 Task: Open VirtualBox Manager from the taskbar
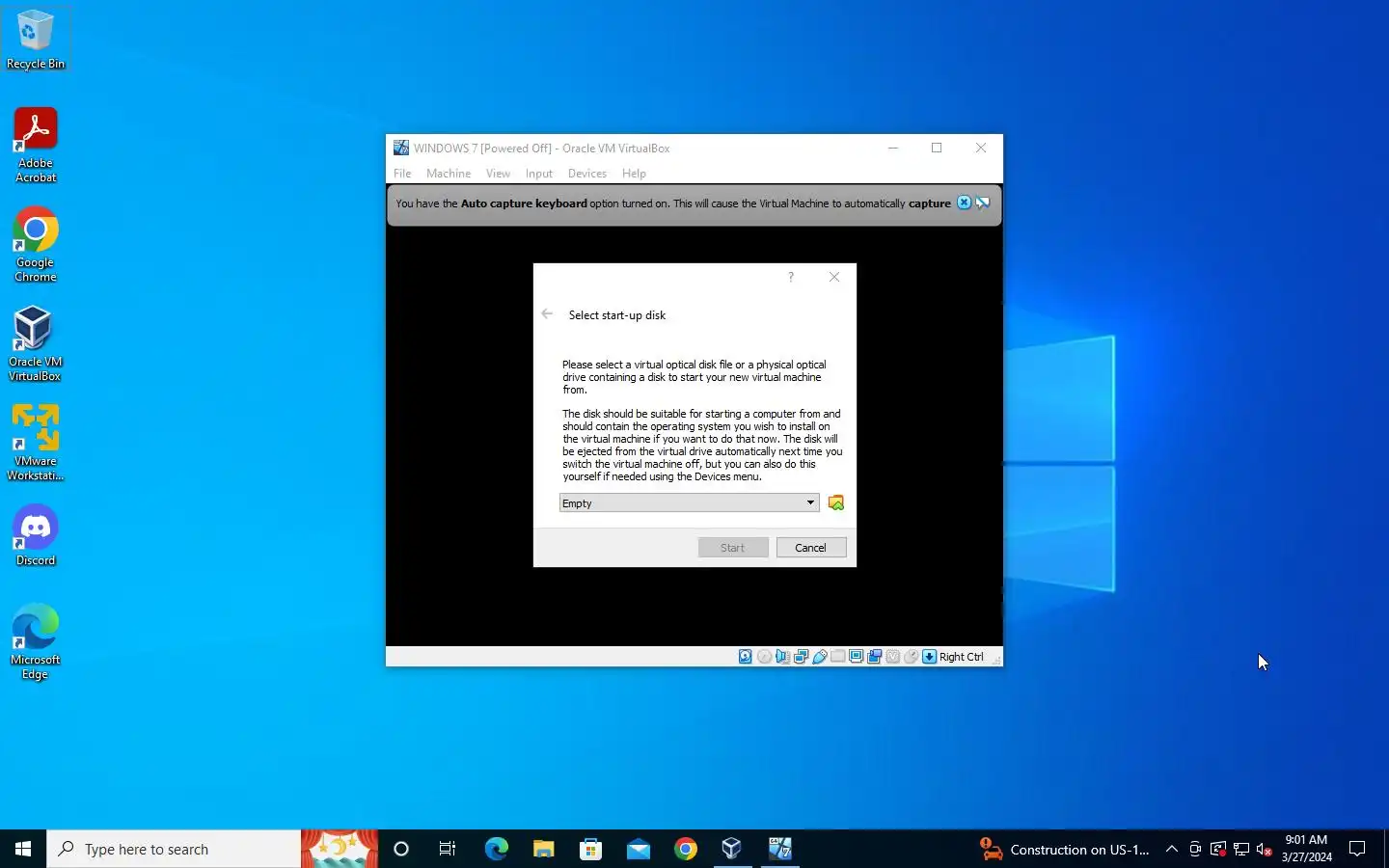[732, 849]
